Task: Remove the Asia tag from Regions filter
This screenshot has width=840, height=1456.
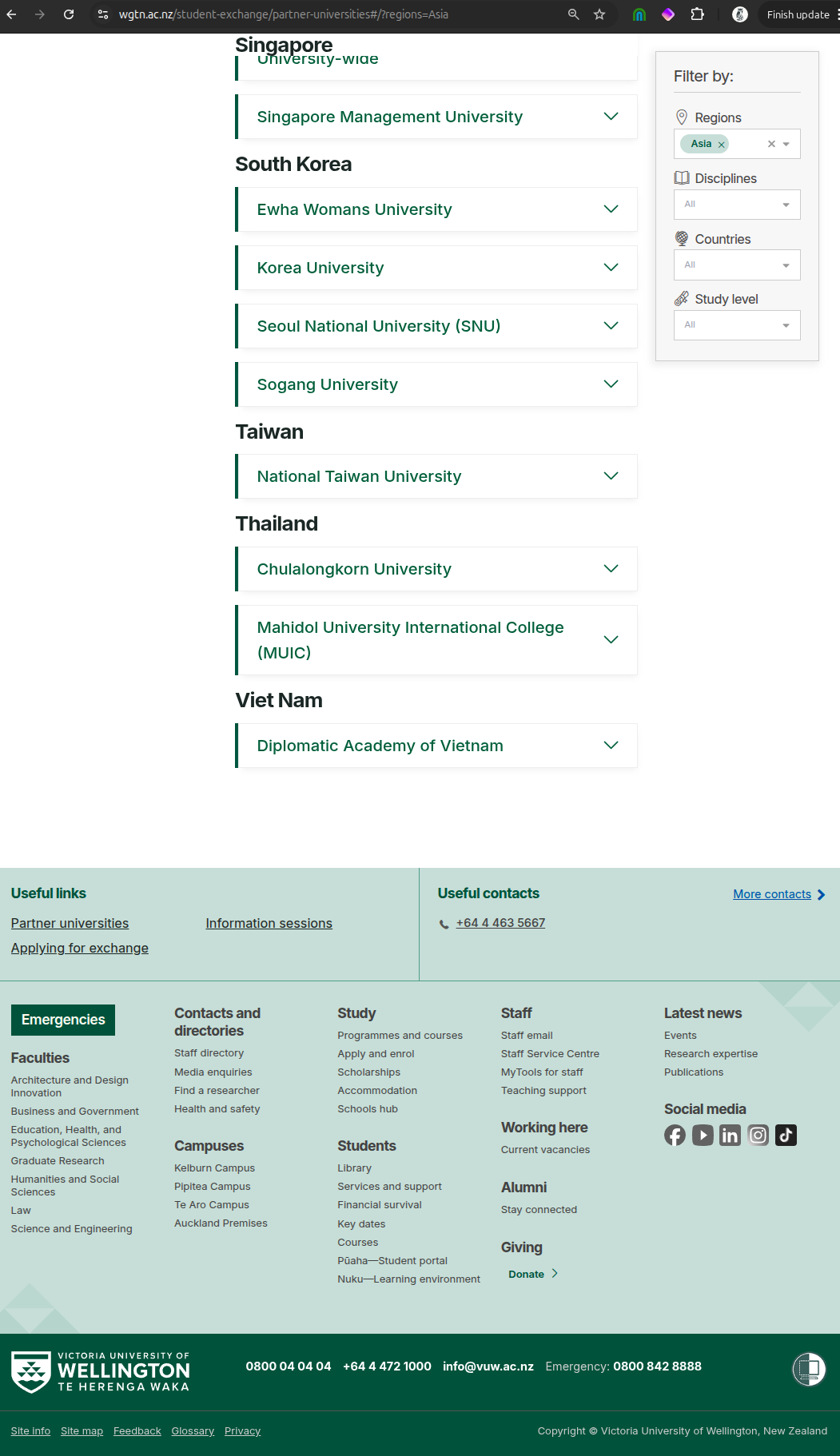Action: [x=721, y=145]
